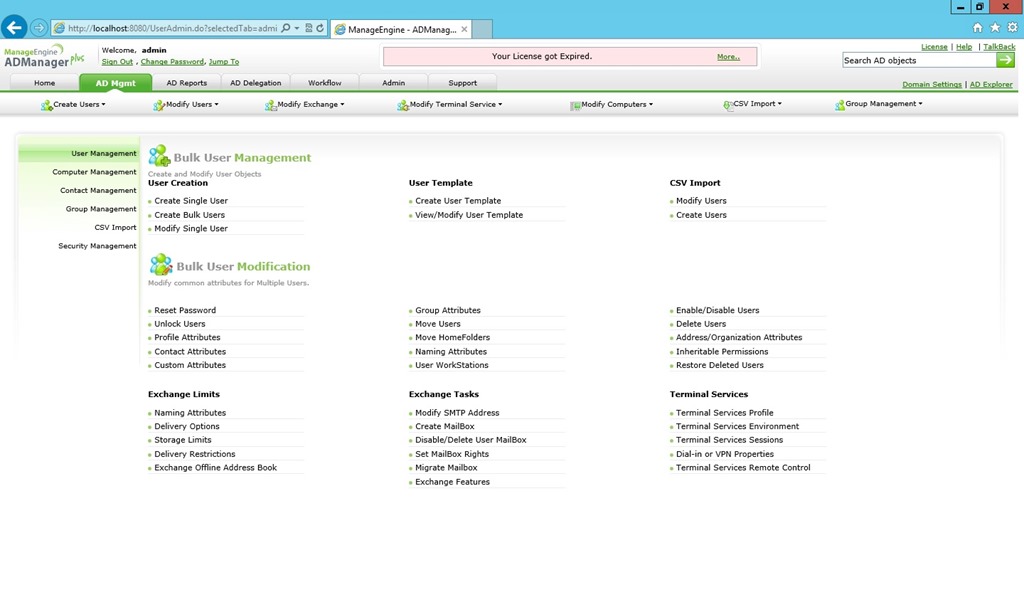Image resolution: width=1024 pixels, height=612 pixels.
Task: Click the More.. link in license banner
Action: 728,57
